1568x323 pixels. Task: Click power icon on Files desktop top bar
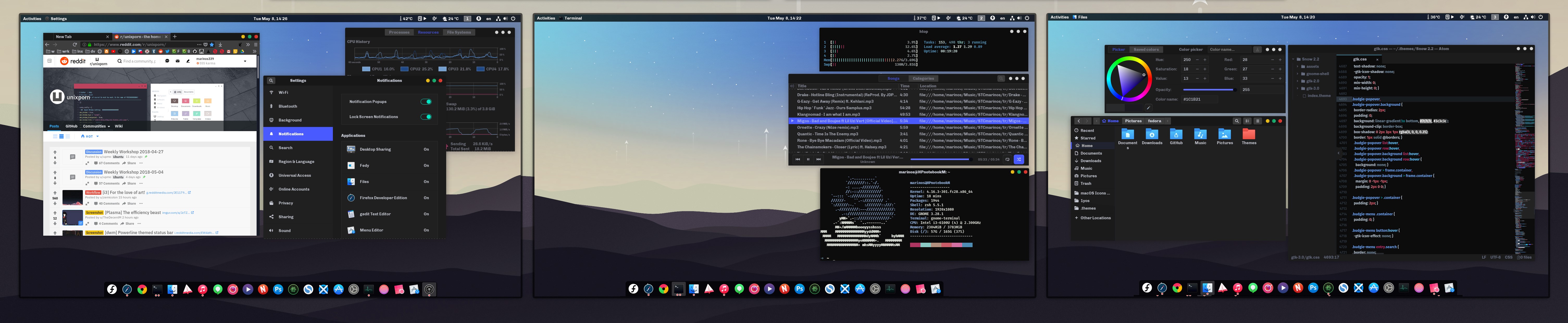click(1541, 17)
